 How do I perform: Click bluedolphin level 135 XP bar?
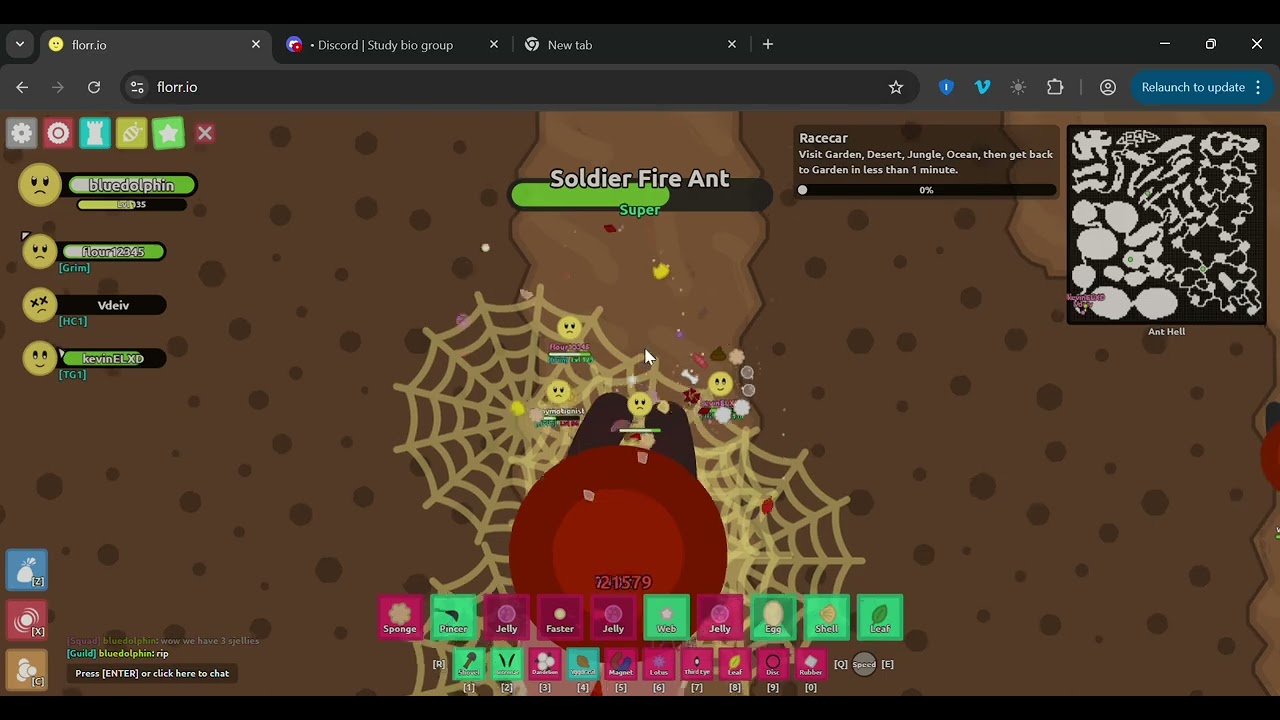click(x=131, y=204)
